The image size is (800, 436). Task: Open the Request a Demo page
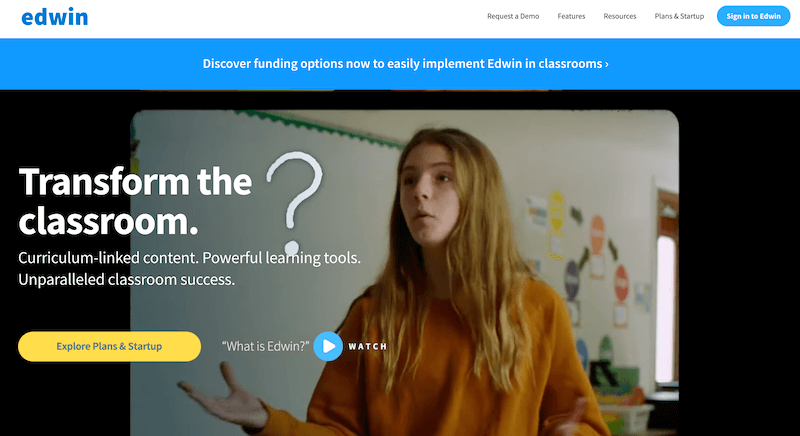513,16
